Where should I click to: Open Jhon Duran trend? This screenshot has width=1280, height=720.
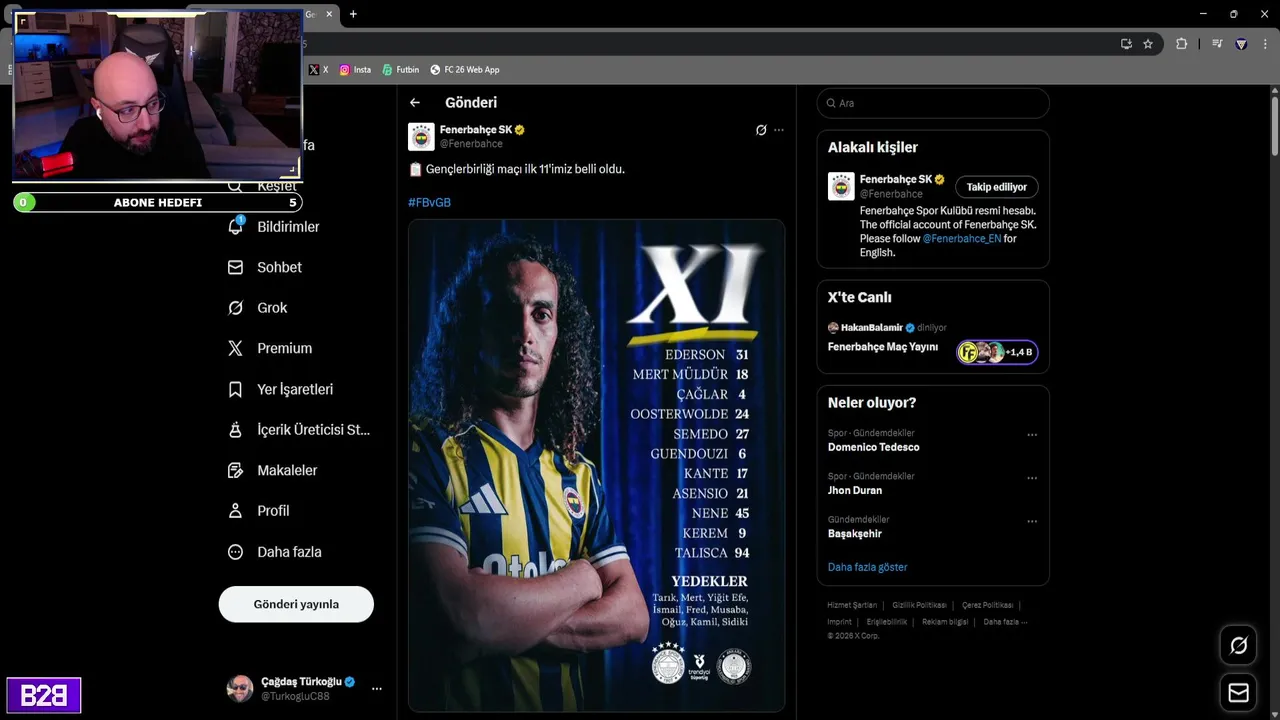click(855, 490)
